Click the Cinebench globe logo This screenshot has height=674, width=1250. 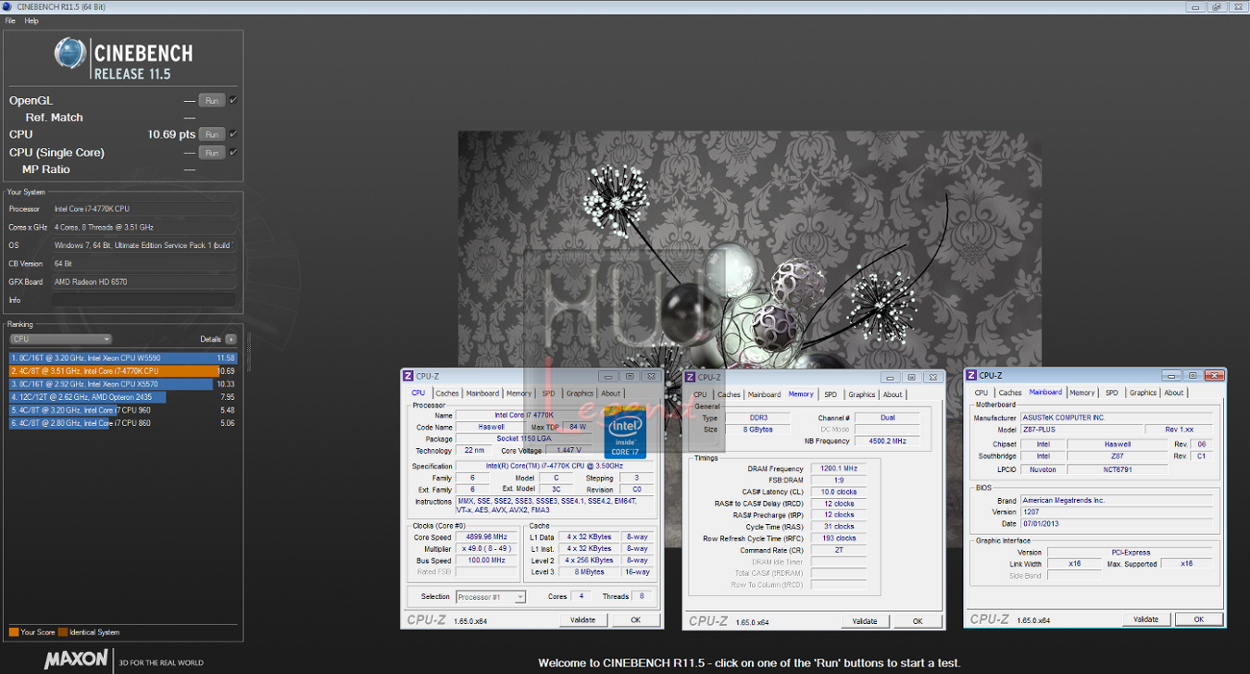pyautogui.click(x=70, y=54)
